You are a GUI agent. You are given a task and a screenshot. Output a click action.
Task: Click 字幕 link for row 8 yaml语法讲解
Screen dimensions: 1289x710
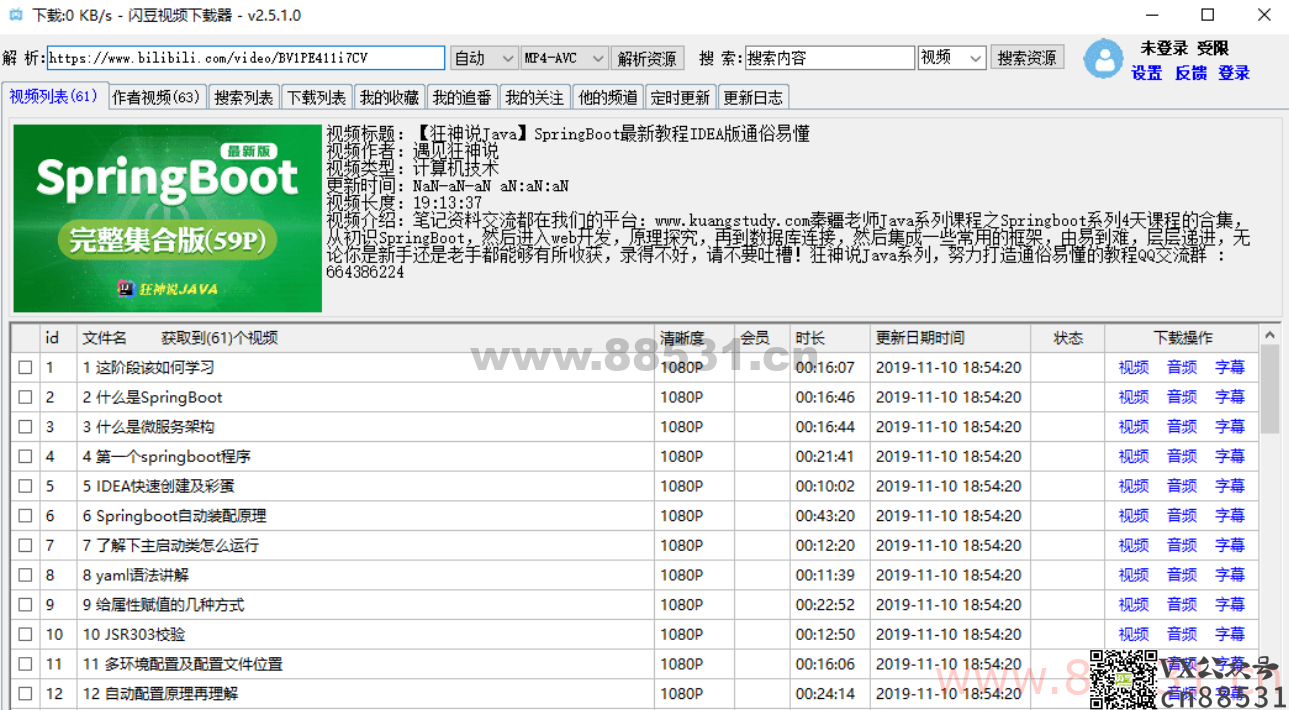[x=1230, y=576]
